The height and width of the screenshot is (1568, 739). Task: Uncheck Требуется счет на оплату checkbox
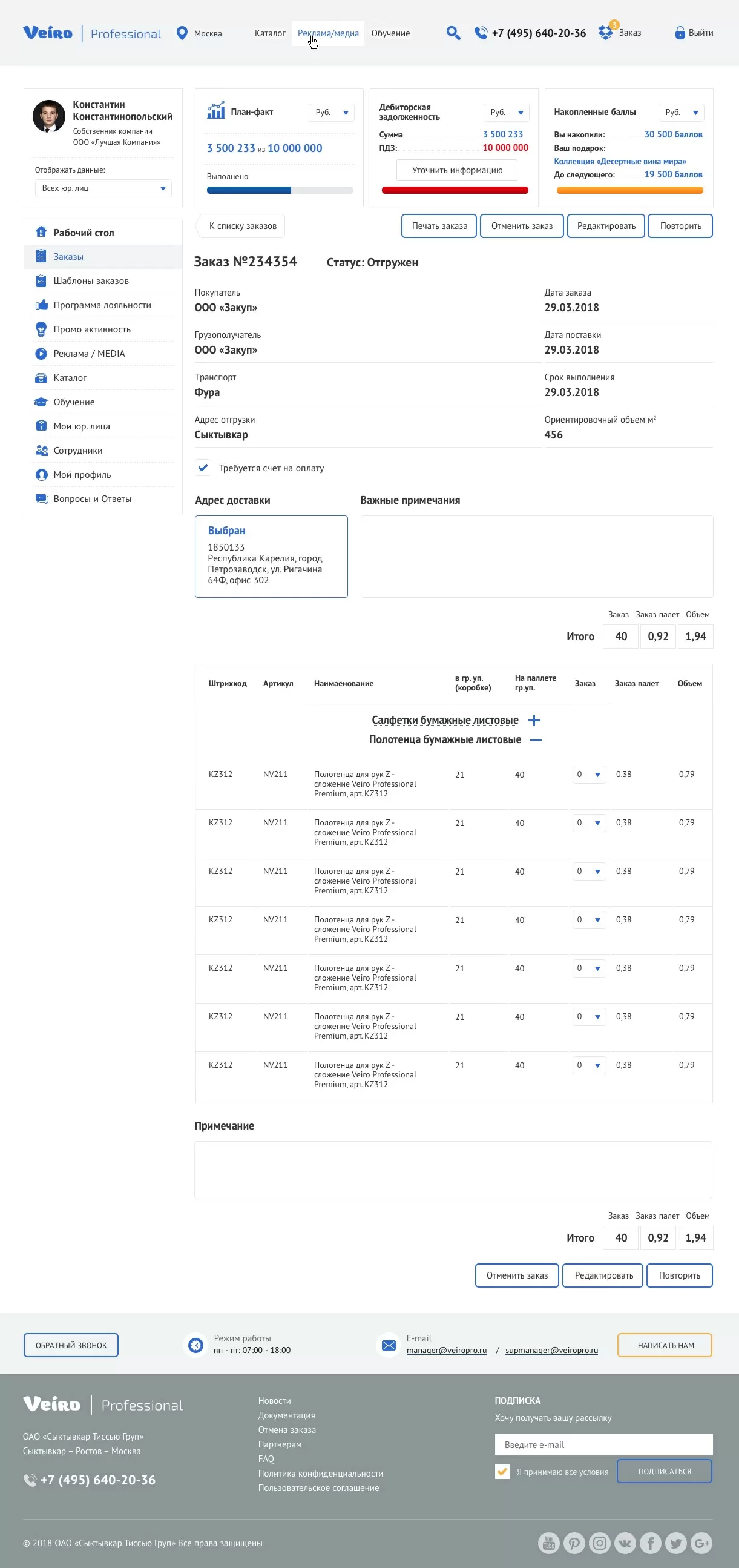(203, 468)
